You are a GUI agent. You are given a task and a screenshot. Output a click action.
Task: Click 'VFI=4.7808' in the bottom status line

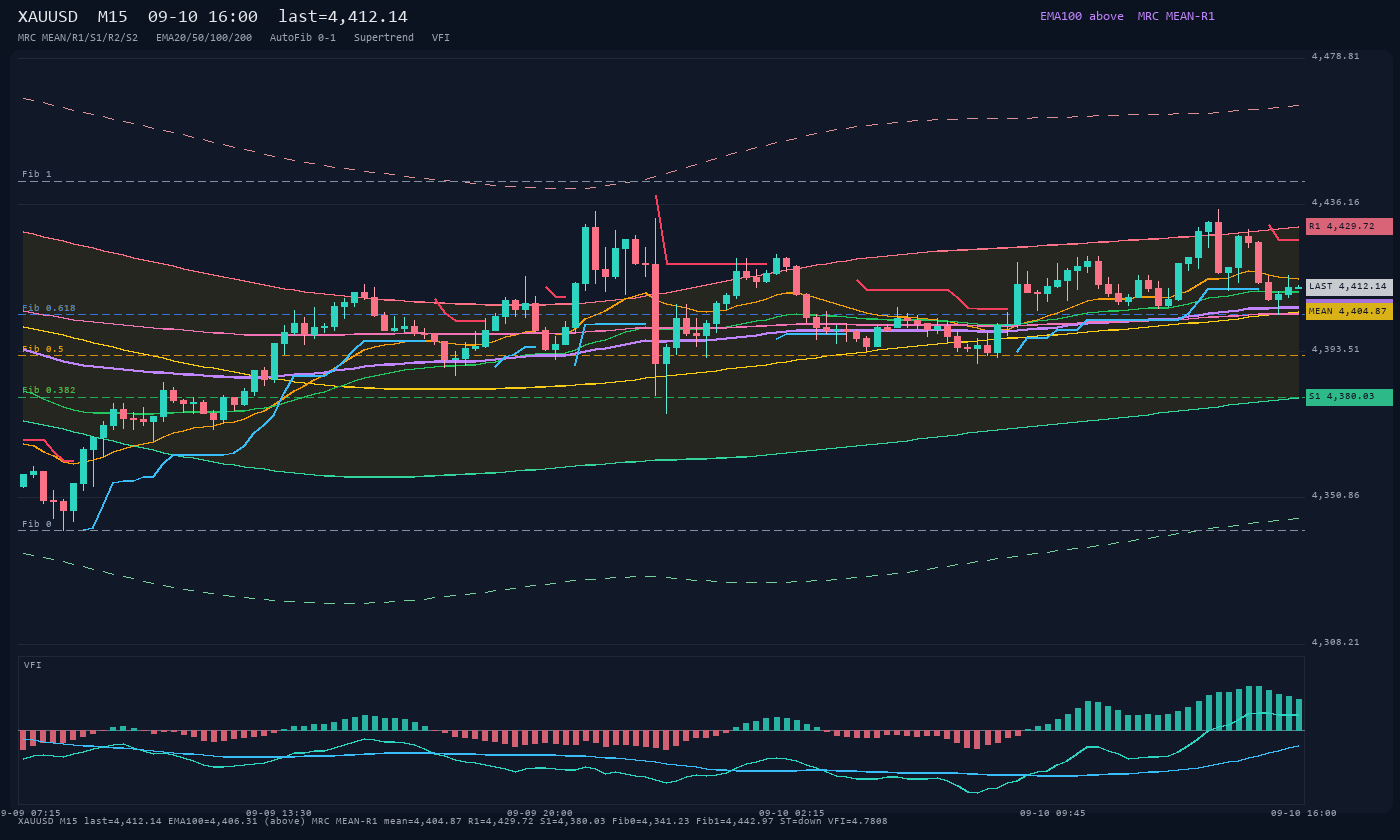[x=858, y=821]
